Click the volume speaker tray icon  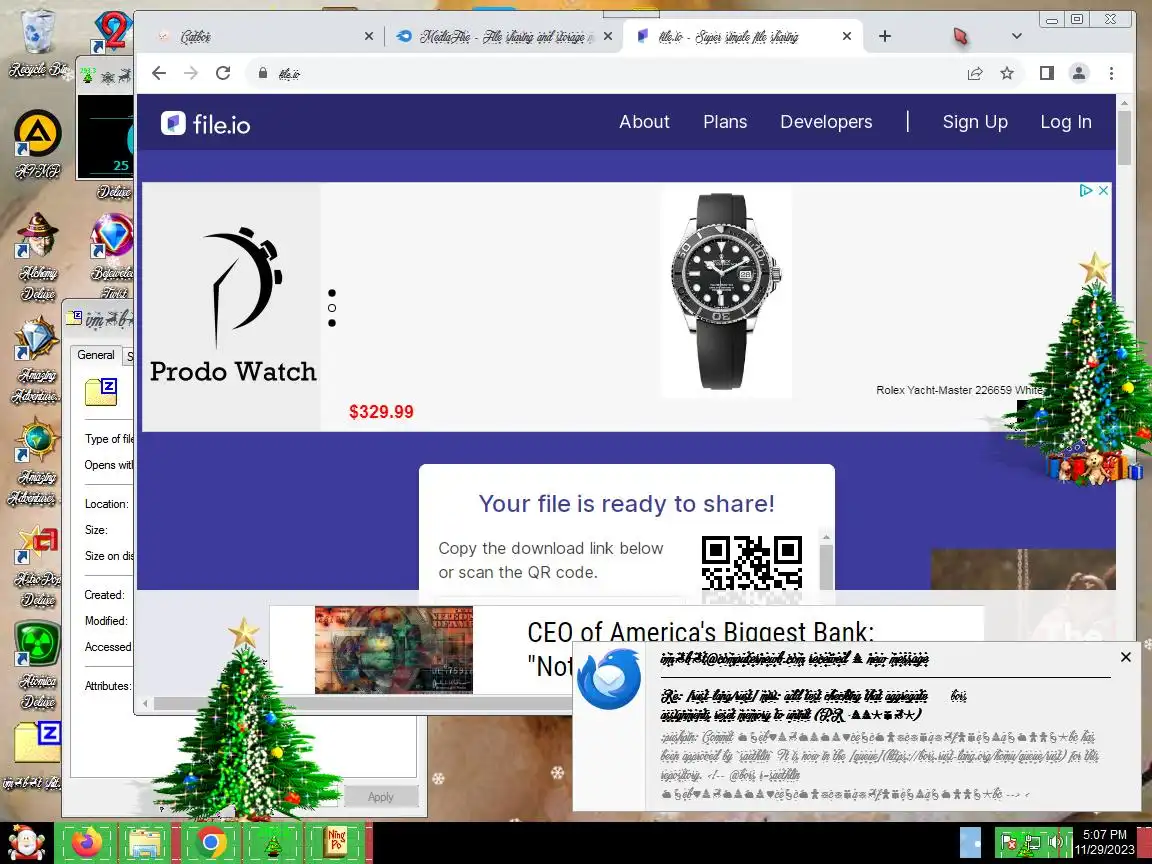[1056, 841]
